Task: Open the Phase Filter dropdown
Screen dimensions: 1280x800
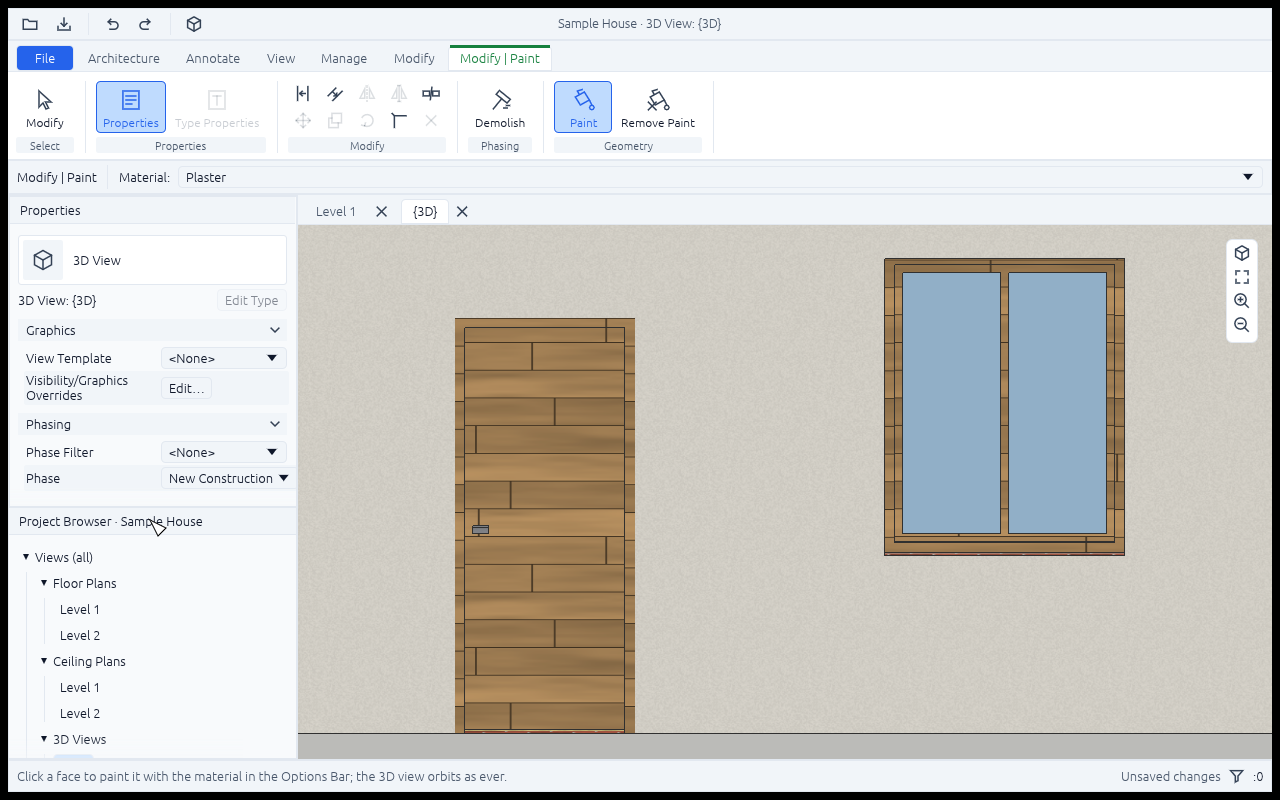Action: [x=224, y=452]
